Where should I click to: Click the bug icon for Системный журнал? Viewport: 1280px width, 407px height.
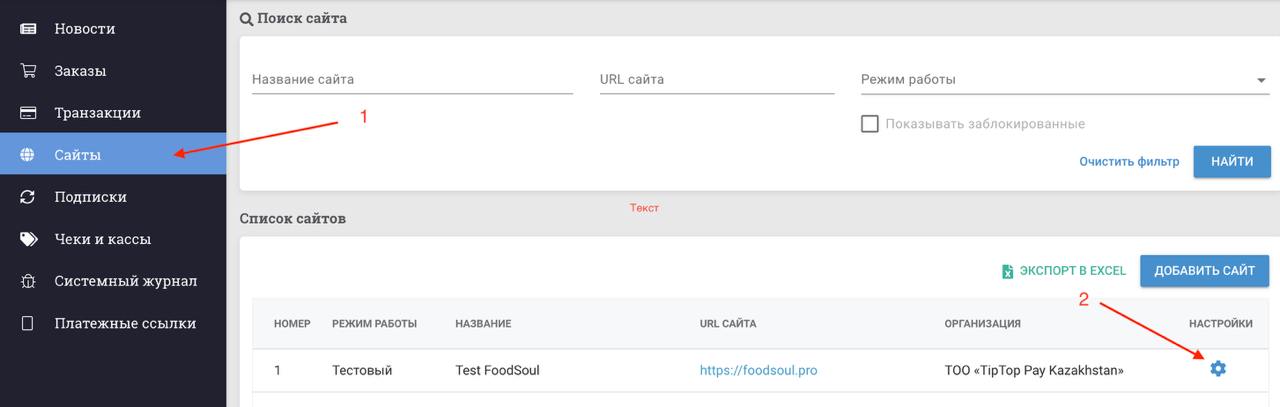[28, 281]
